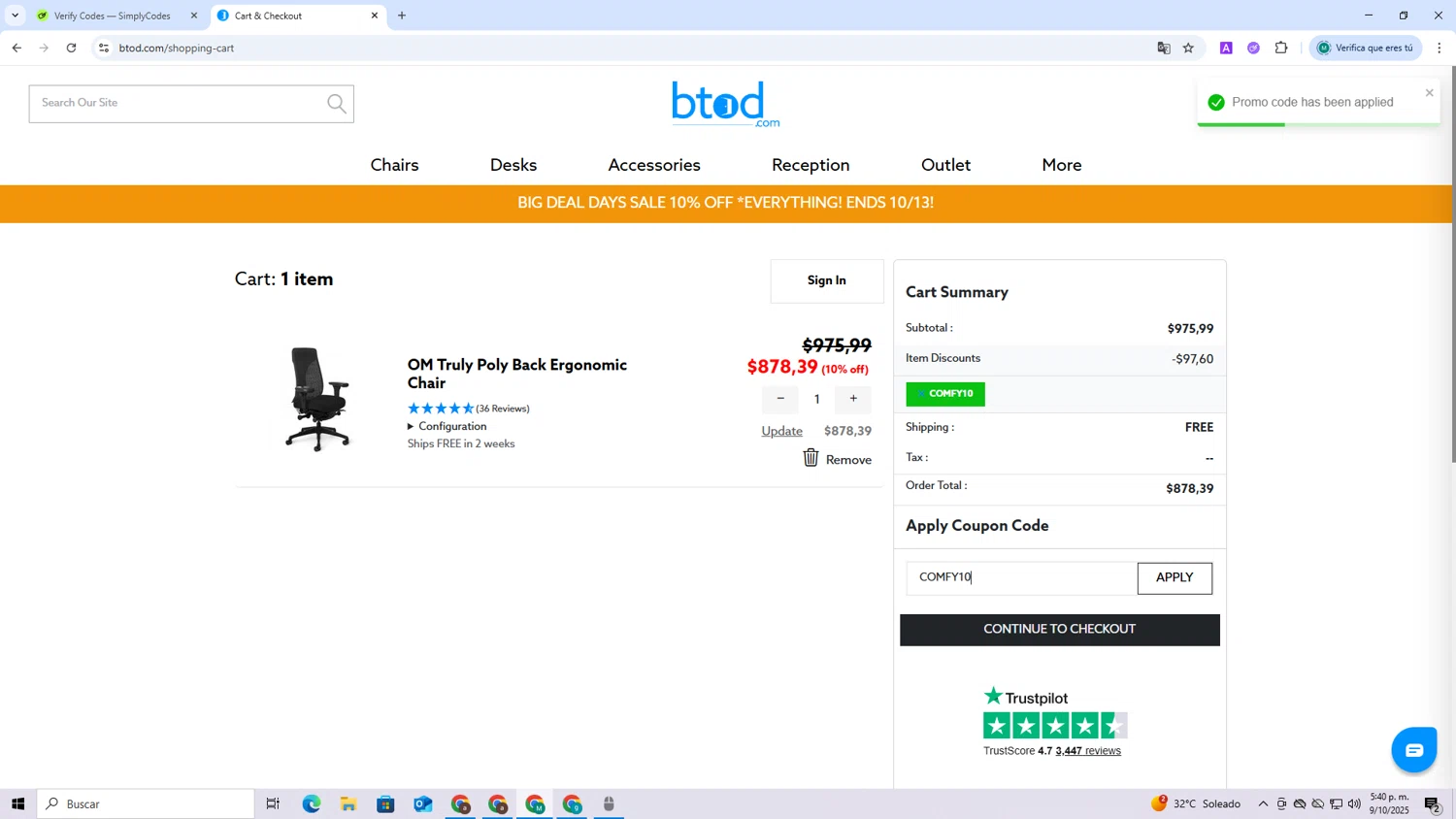Screen dimensions: 1456x819
Task: Open the More menu
Action: tap(1061, 165)
